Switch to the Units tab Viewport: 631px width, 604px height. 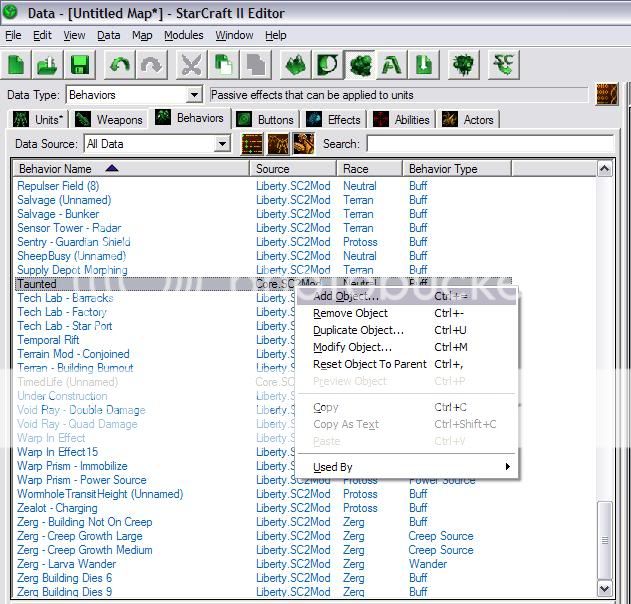39,120
